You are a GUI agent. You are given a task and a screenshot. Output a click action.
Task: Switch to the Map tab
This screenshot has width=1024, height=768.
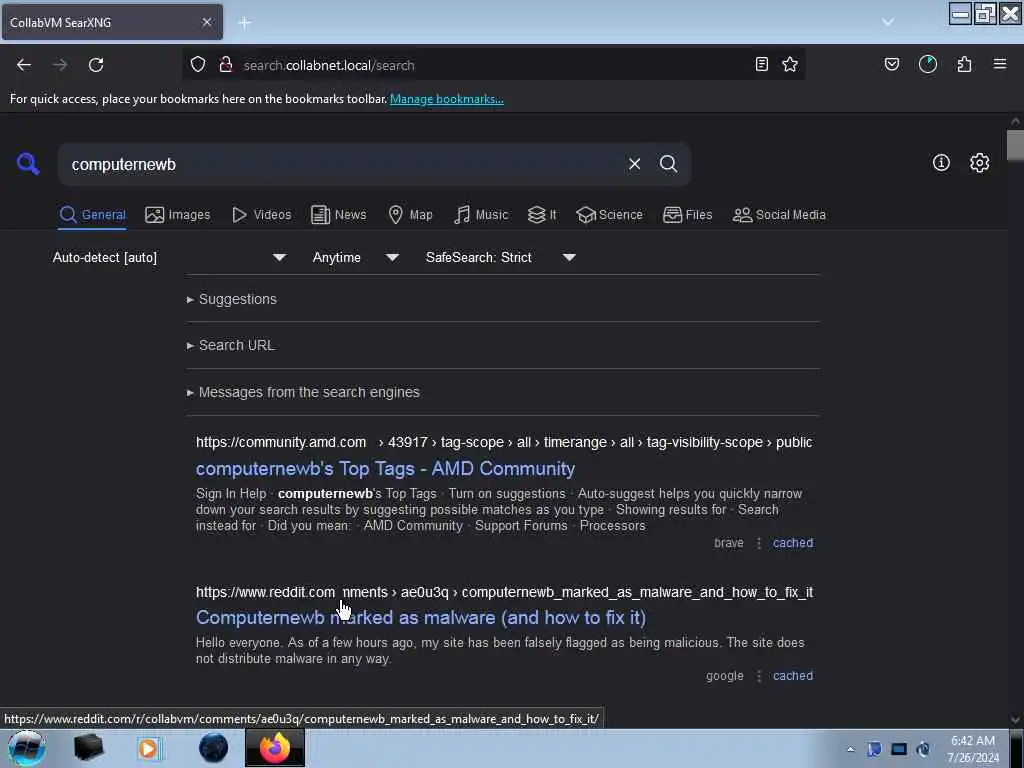[x=411, y=215]
